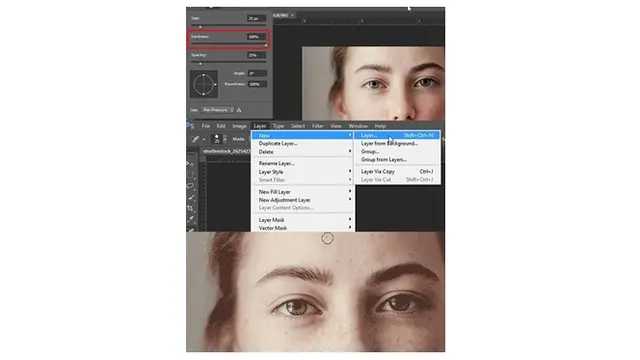Choose Layer from Background in submenu

tap(397, 144)
